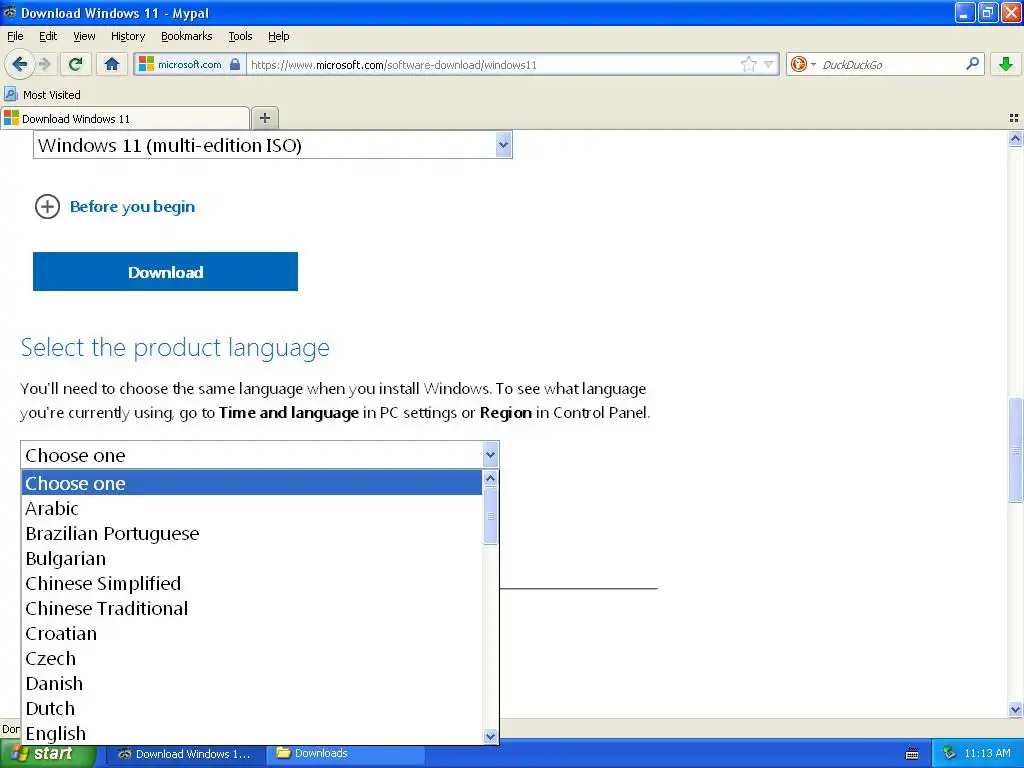Image resolution: width=1024 pixels, height=768 pixels.
Task: Click the Mypal raccoon title bar icon
Action: pyautogui.click(x=10, y=12)
